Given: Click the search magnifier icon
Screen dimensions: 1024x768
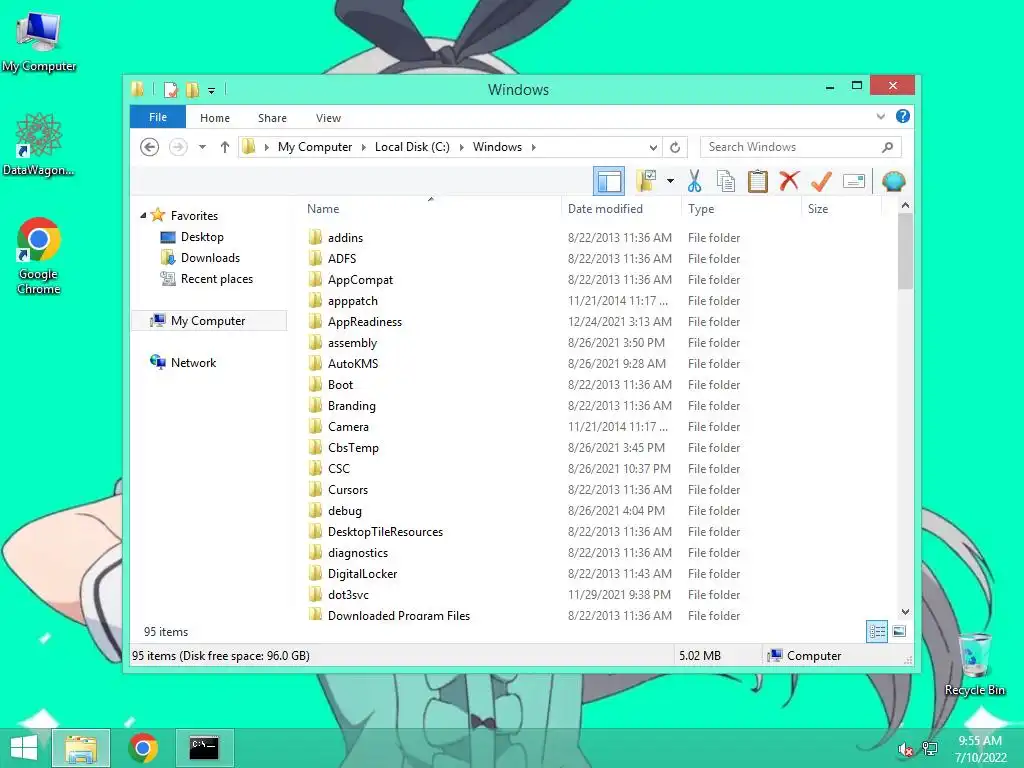Looking at the screenshot, I should click(x=888, y=147).
